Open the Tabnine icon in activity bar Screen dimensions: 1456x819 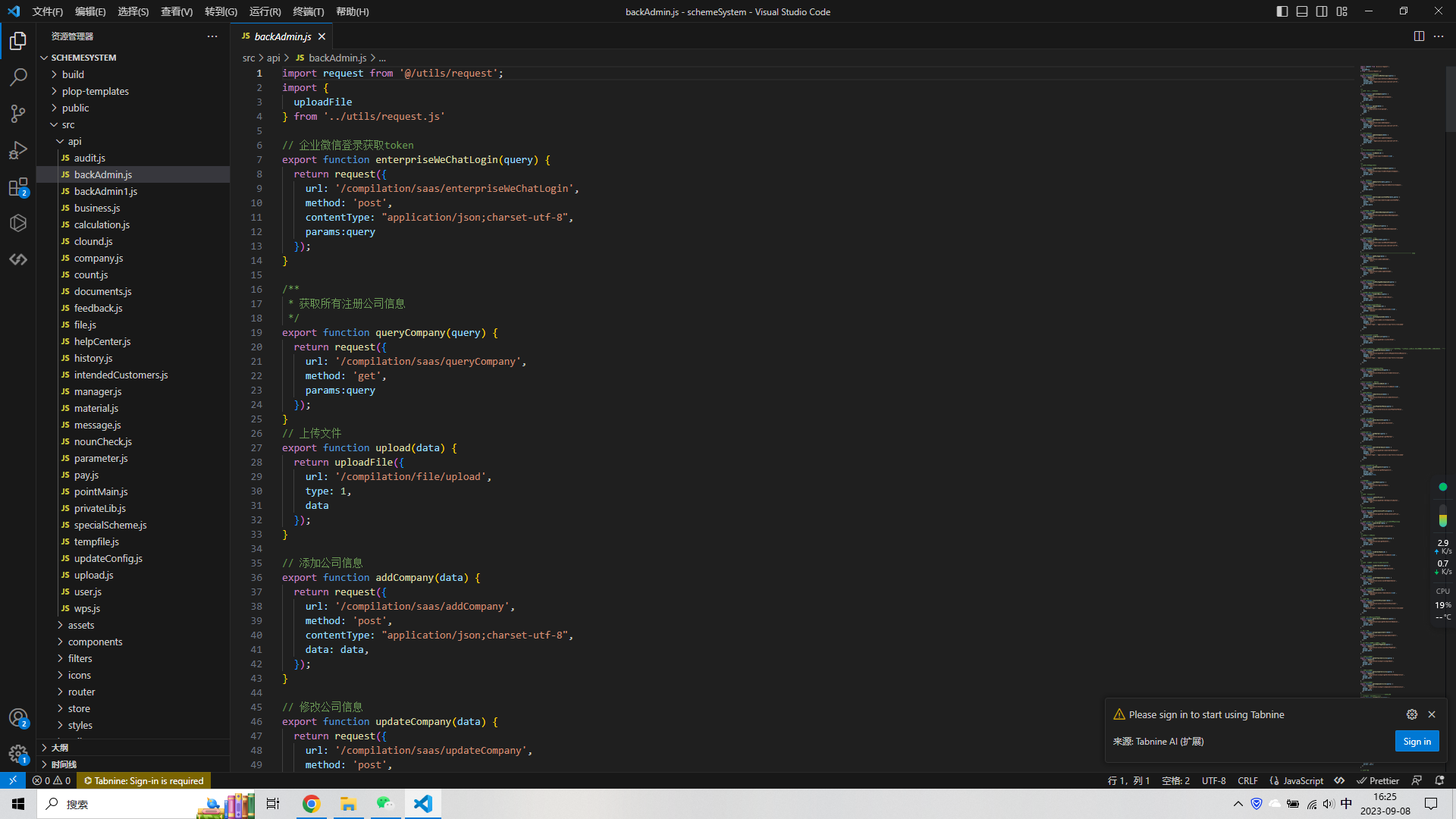pos(18,259)
